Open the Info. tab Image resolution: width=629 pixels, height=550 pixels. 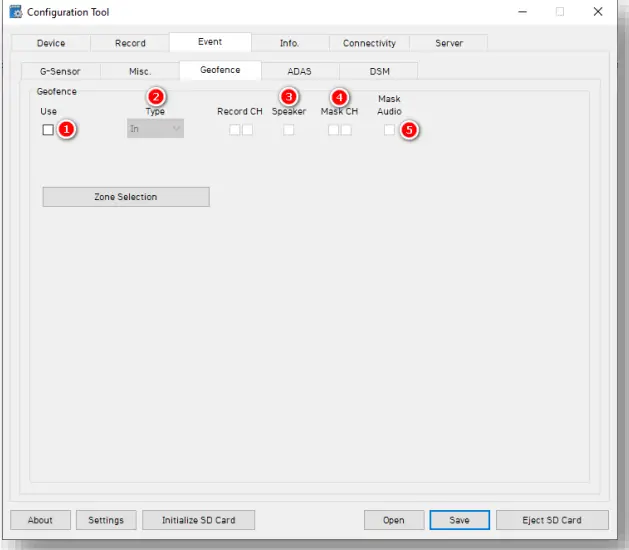coord(290,43)
